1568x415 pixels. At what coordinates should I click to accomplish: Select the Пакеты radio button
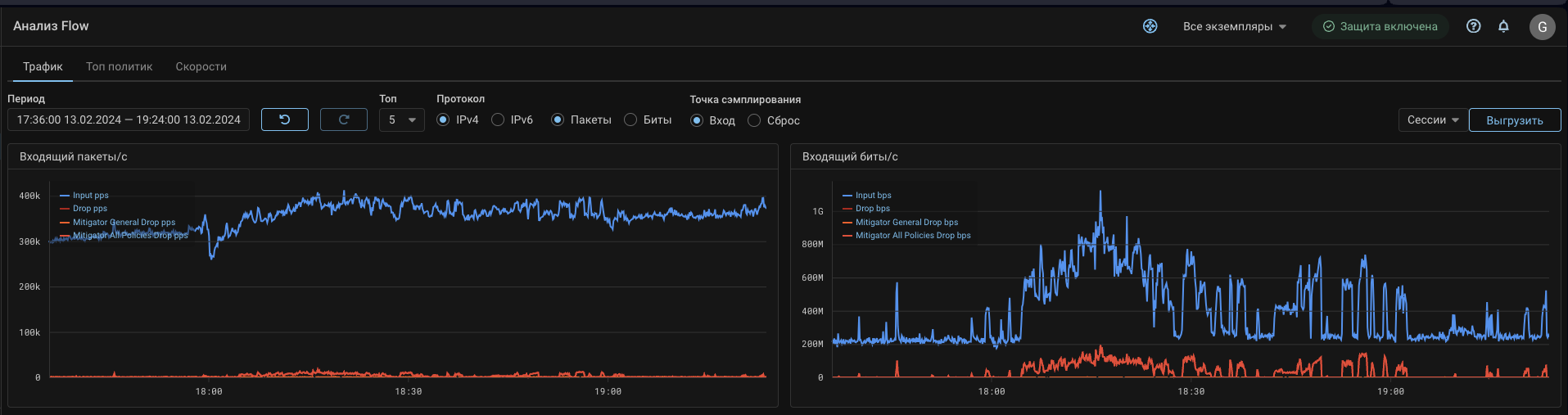point(558,120)
